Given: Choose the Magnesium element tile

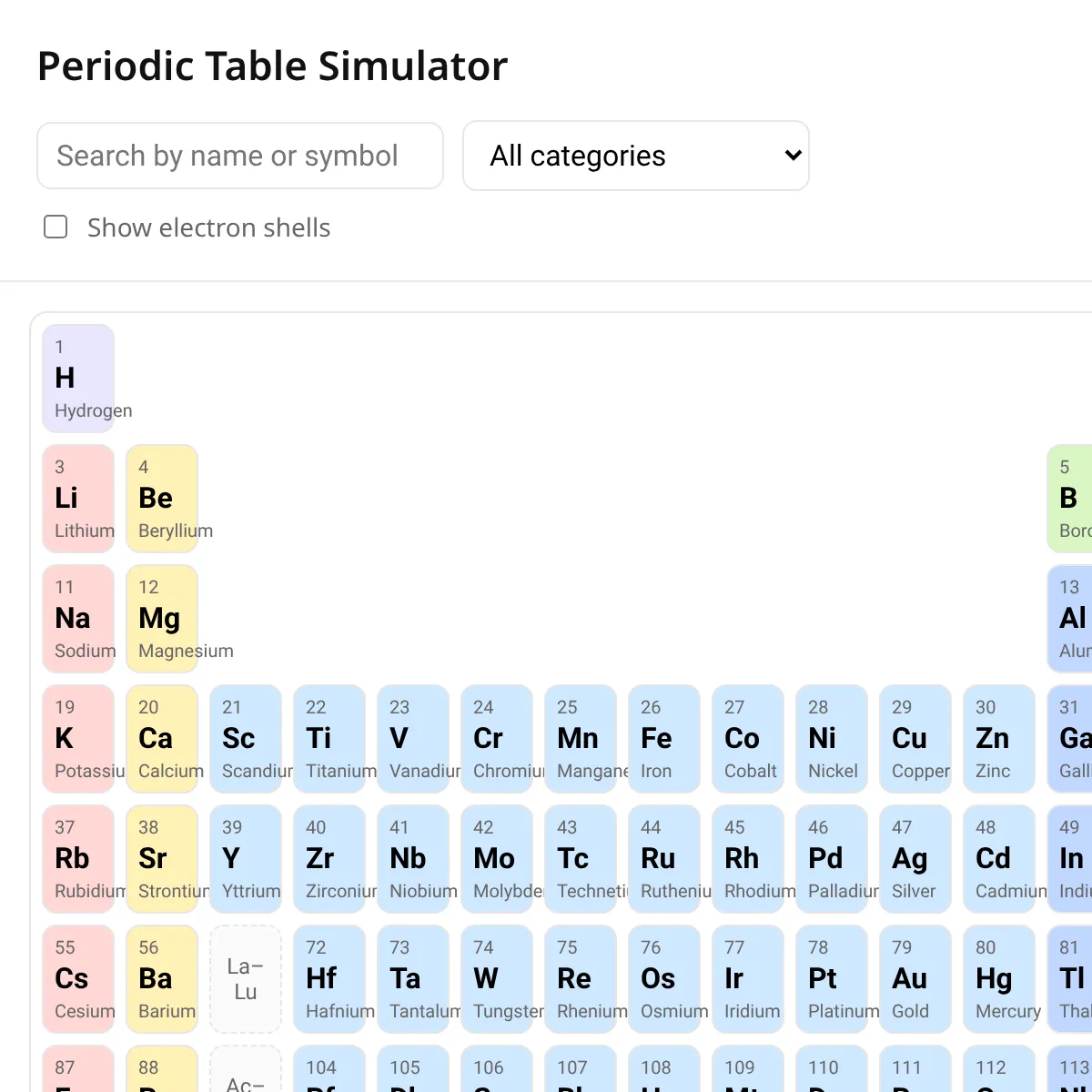Looking at the screenshot, I should (162, 619).
